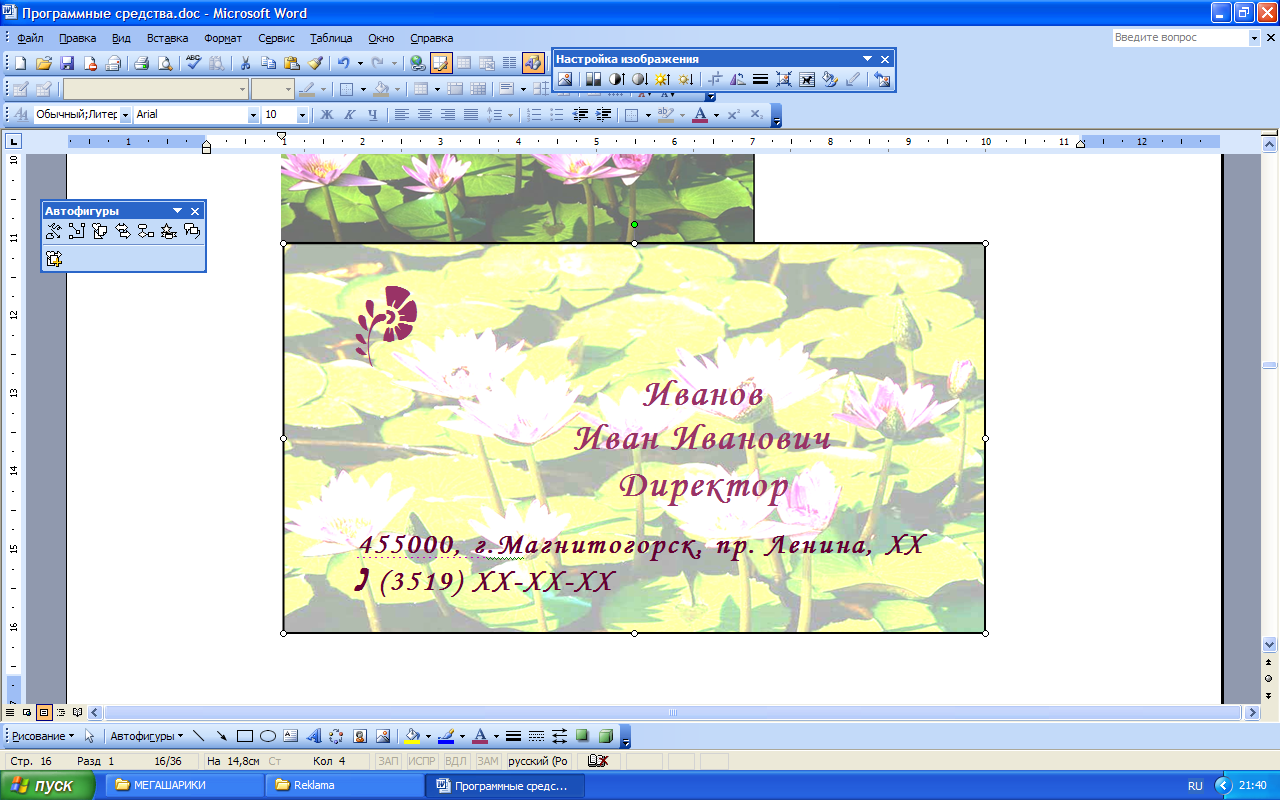Undo the last action

click(343, 63)
